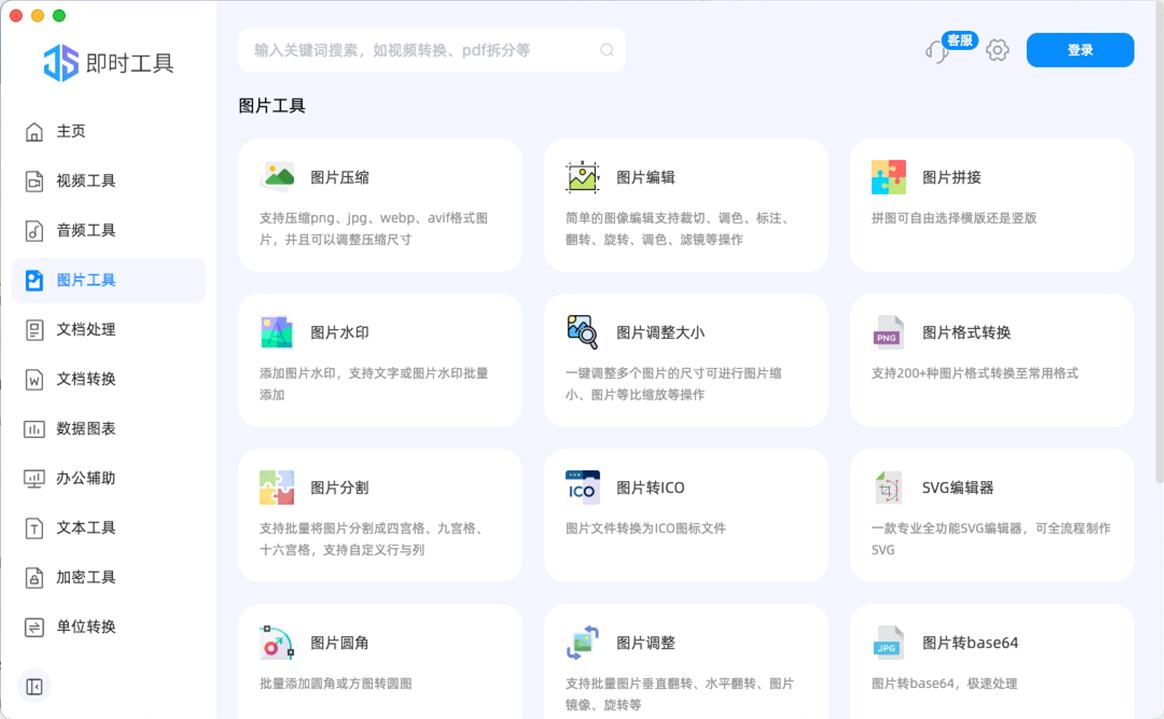The width and height of the screenshot is (1164, 719).
Task: Select 加密工具 in the sidebar
Action: tap(86, 577)
